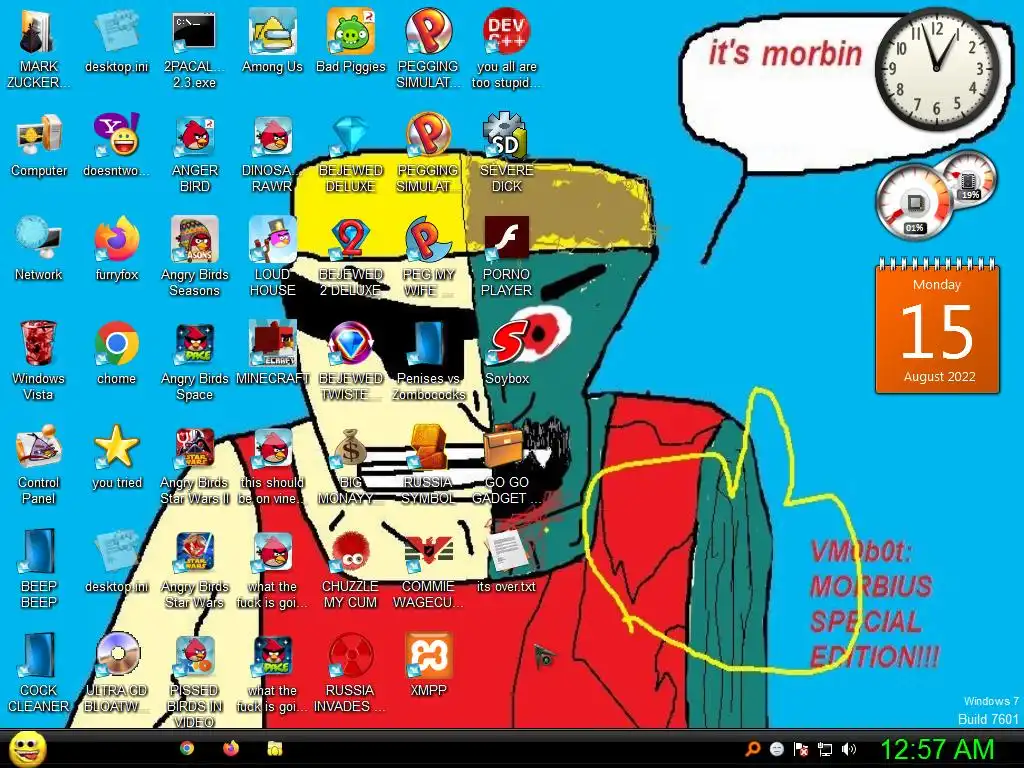
Task: Open the Action Center flag tray icon
Action: (801, 748)
